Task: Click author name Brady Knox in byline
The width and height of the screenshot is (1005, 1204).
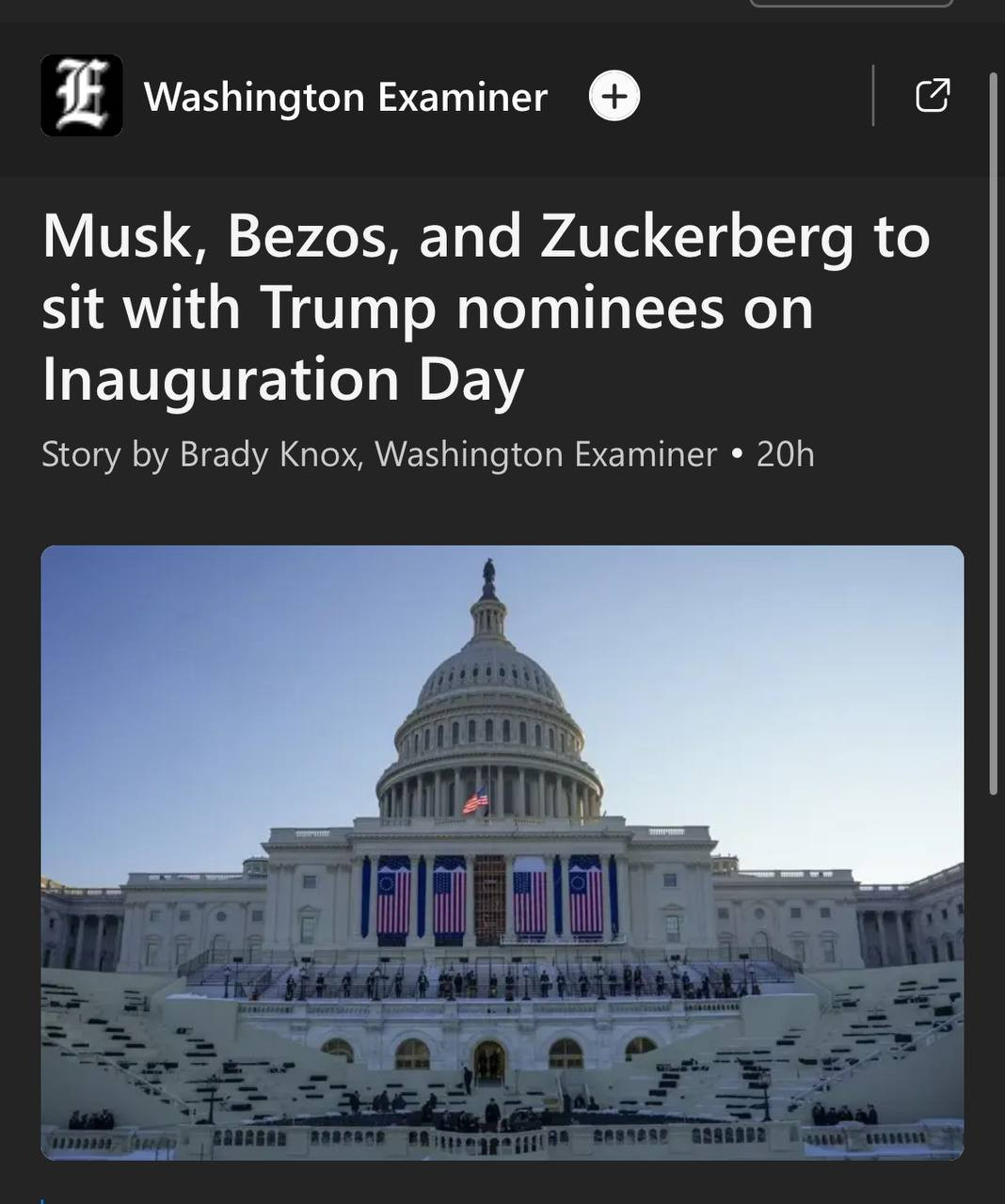Action: (x=269, y=454)
